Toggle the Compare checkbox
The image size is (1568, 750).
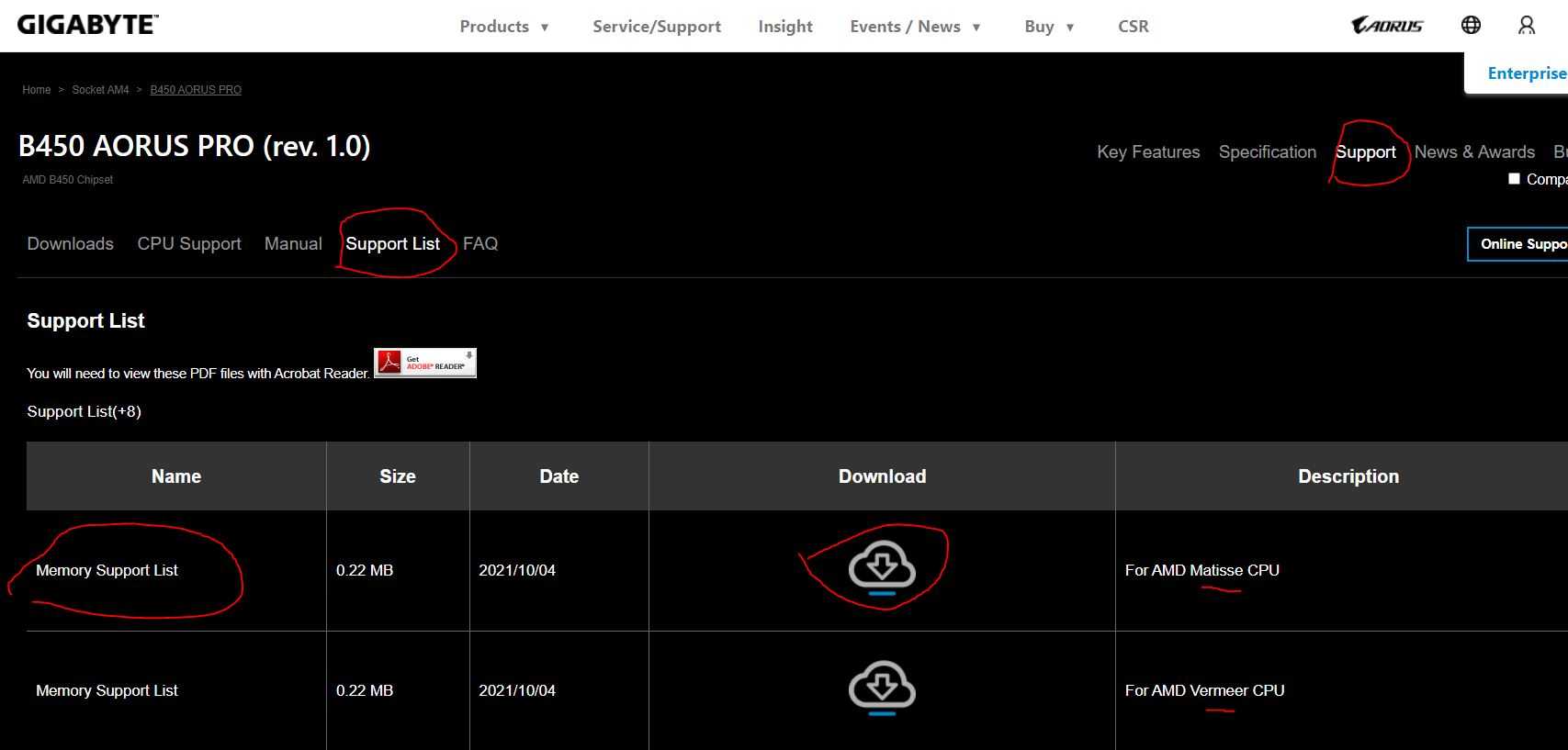coord(1514,179)
